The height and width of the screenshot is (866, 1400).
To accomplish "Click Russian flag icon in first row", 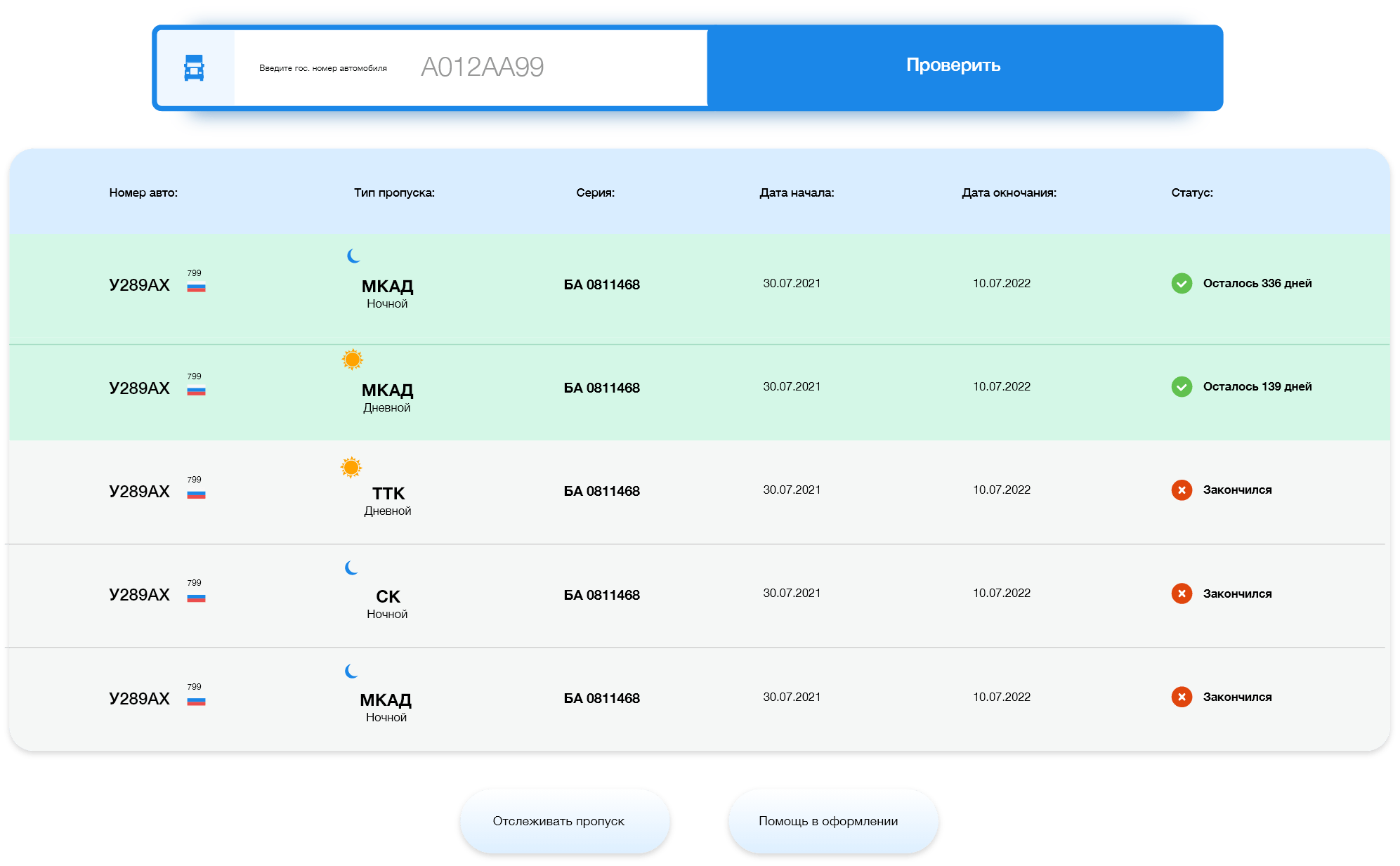I will coord(196,287).
